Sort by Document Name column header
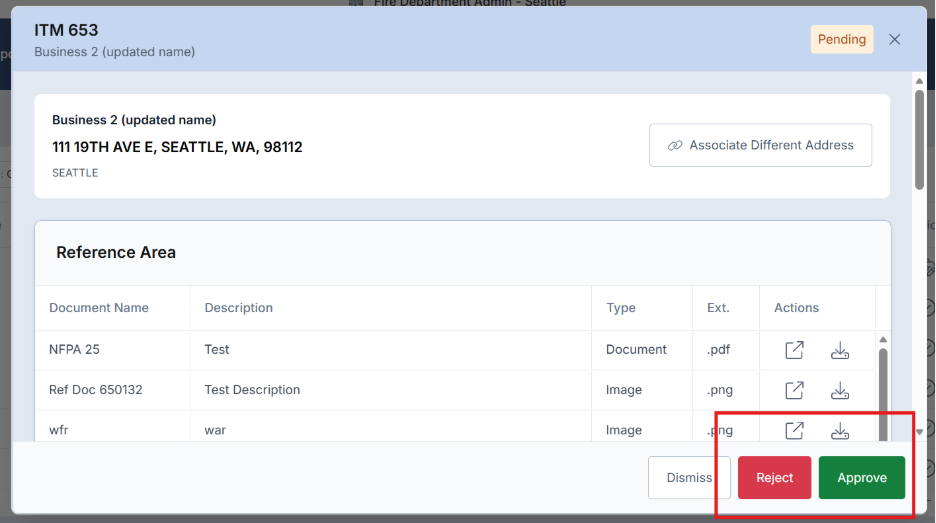Image resolution: width=936 pixels, height=523 pixels. [99, 308]
